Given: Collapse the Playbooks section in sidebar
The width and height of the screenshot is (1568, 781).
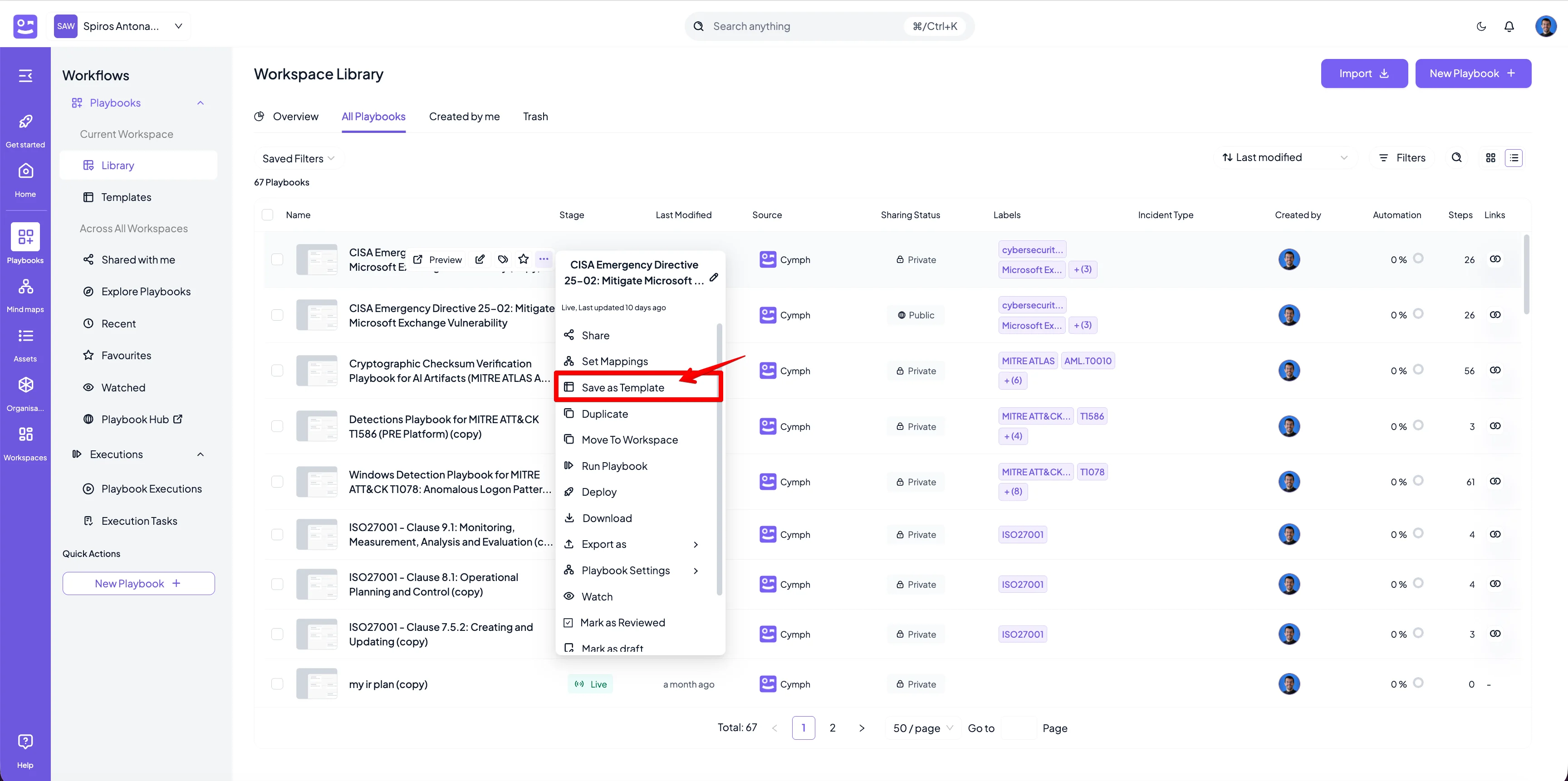Looking at the screenshot, I should 200,103.
